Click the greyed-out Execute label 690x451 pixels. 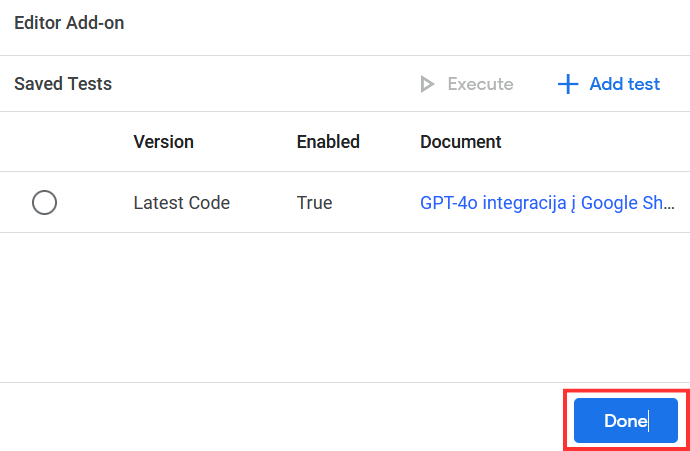[480, 84]
